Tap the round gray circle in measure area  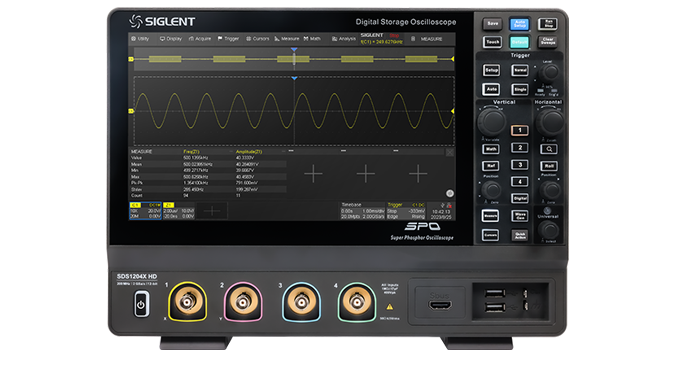click(450, 193)
